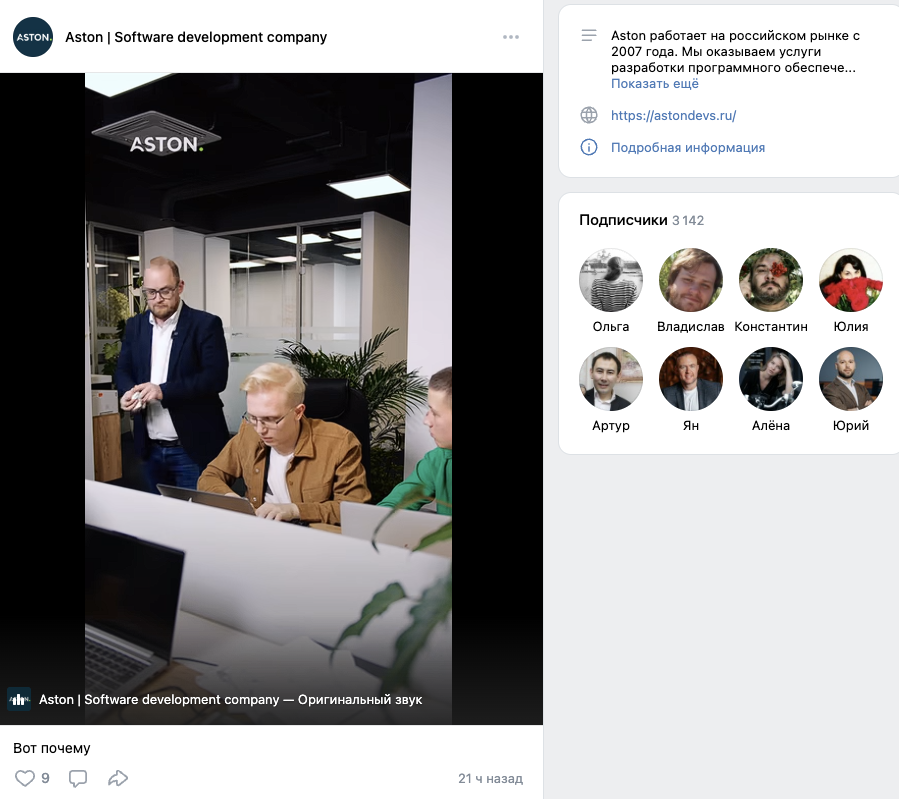Click the original sound caption on video

tap(230, 699)
